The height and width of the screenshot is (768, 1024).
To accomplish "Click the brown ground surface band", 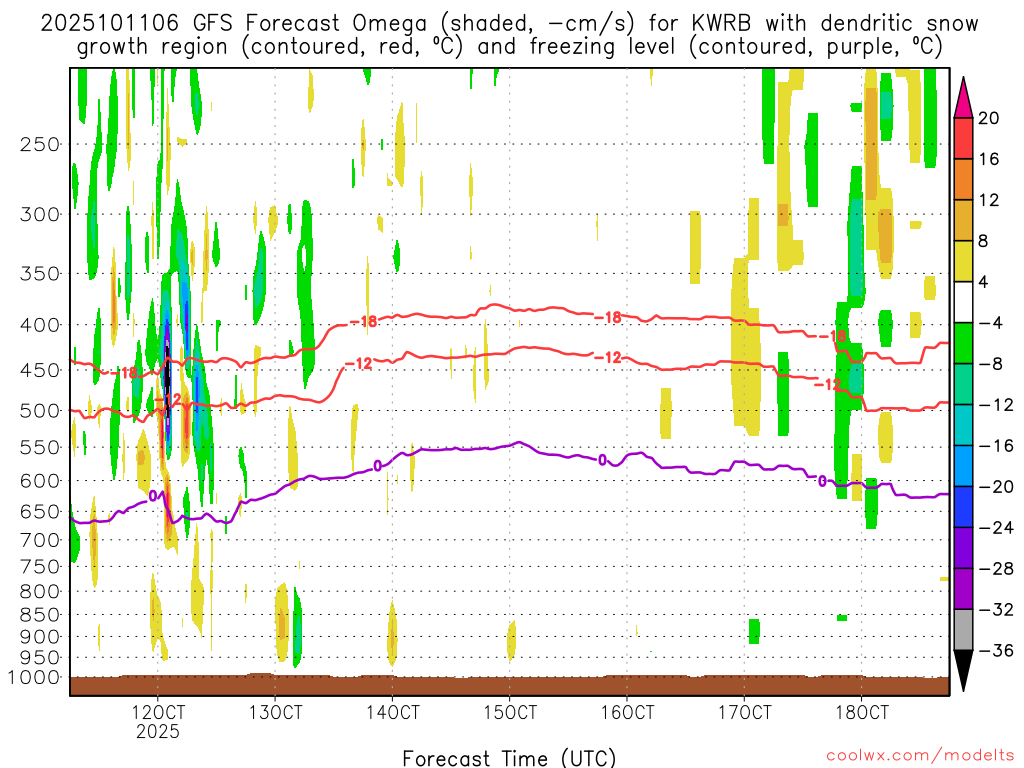I will (509, 686).
